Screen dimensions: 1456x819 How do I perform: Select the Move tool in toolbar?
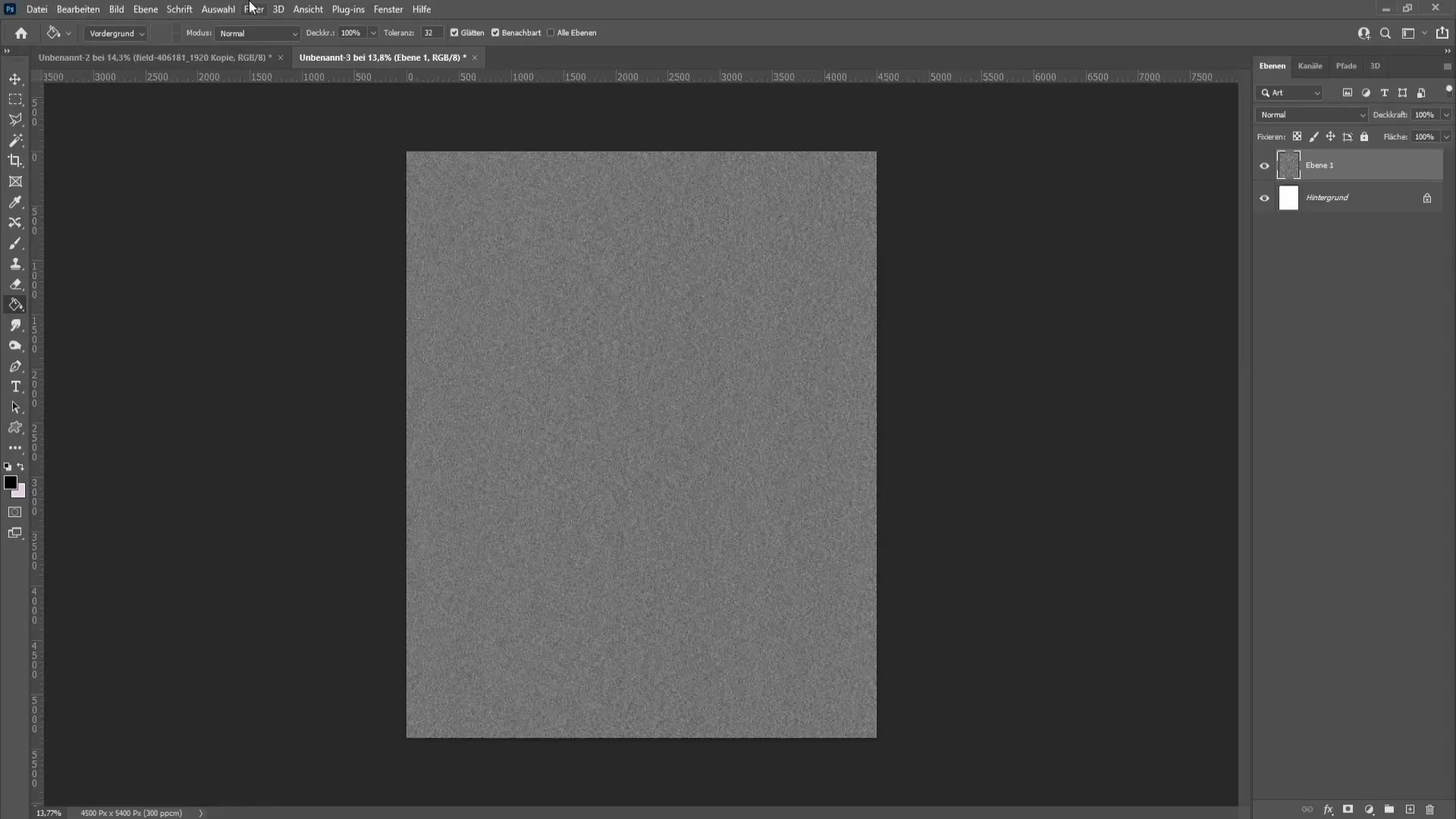(15, 78)
